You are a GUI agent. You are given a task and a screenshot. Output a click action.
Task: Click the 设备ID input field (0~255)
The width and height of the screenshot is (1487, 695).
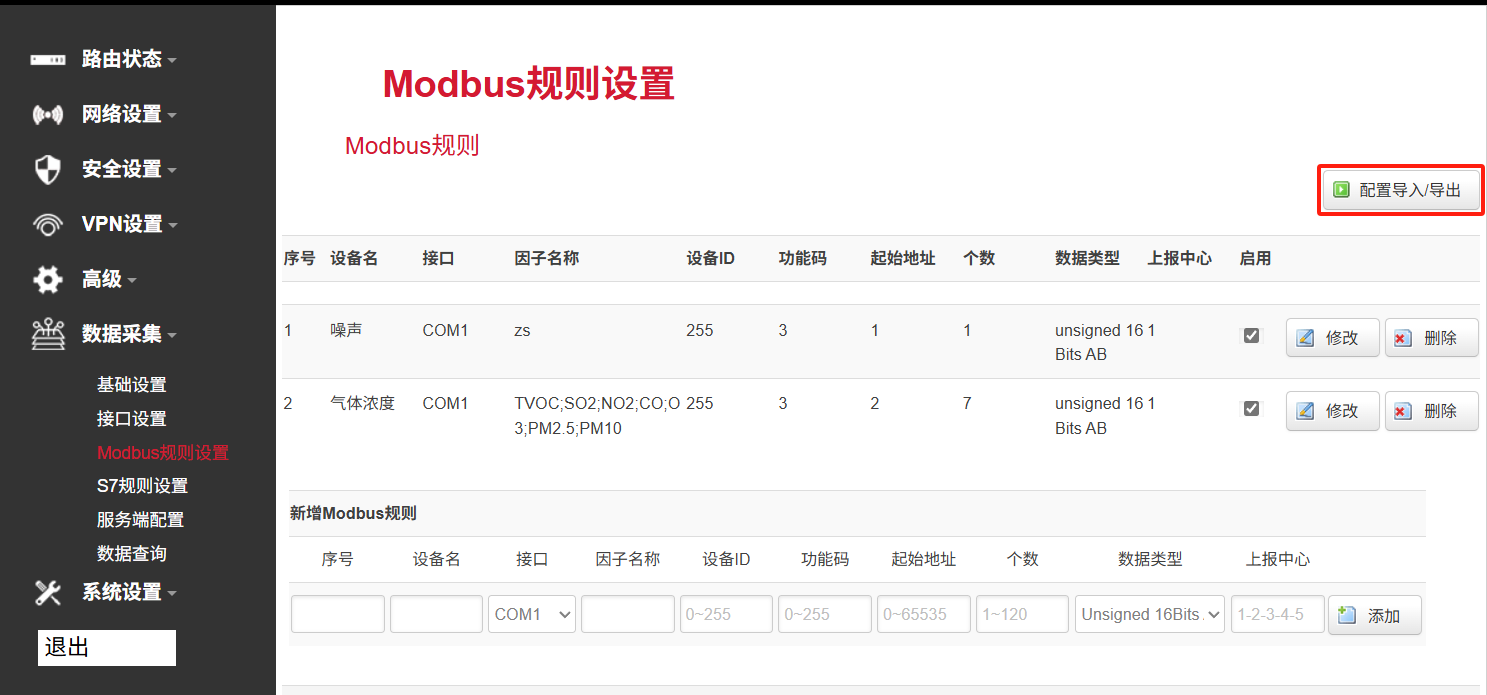[x=726, y=613]
